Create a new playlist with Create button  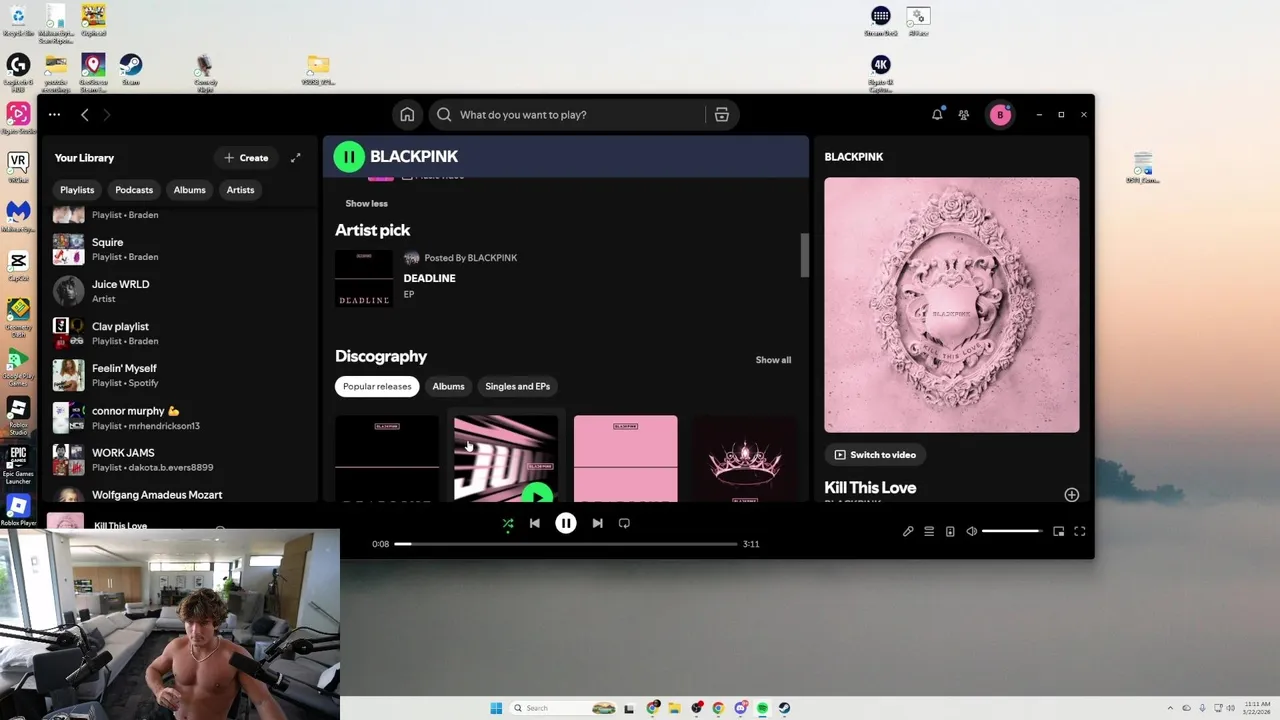pos(245,158)
